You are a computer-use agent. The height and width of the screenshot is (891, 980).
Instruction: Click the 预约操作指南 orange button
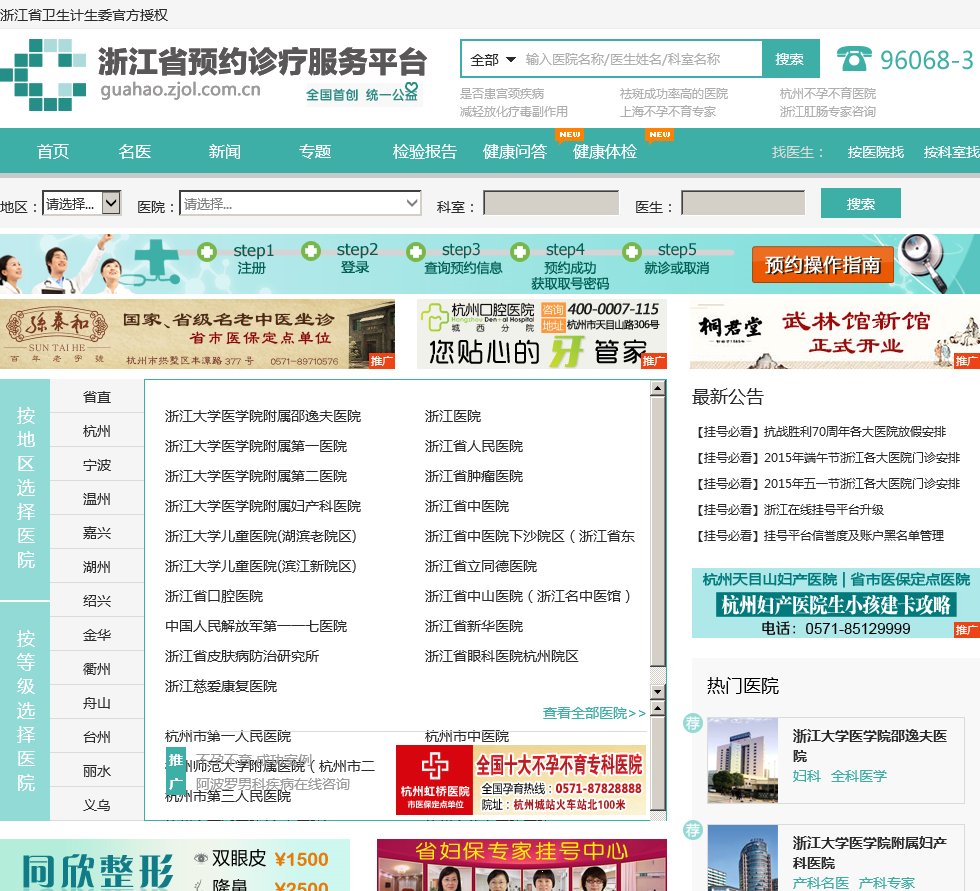(822, 265)
